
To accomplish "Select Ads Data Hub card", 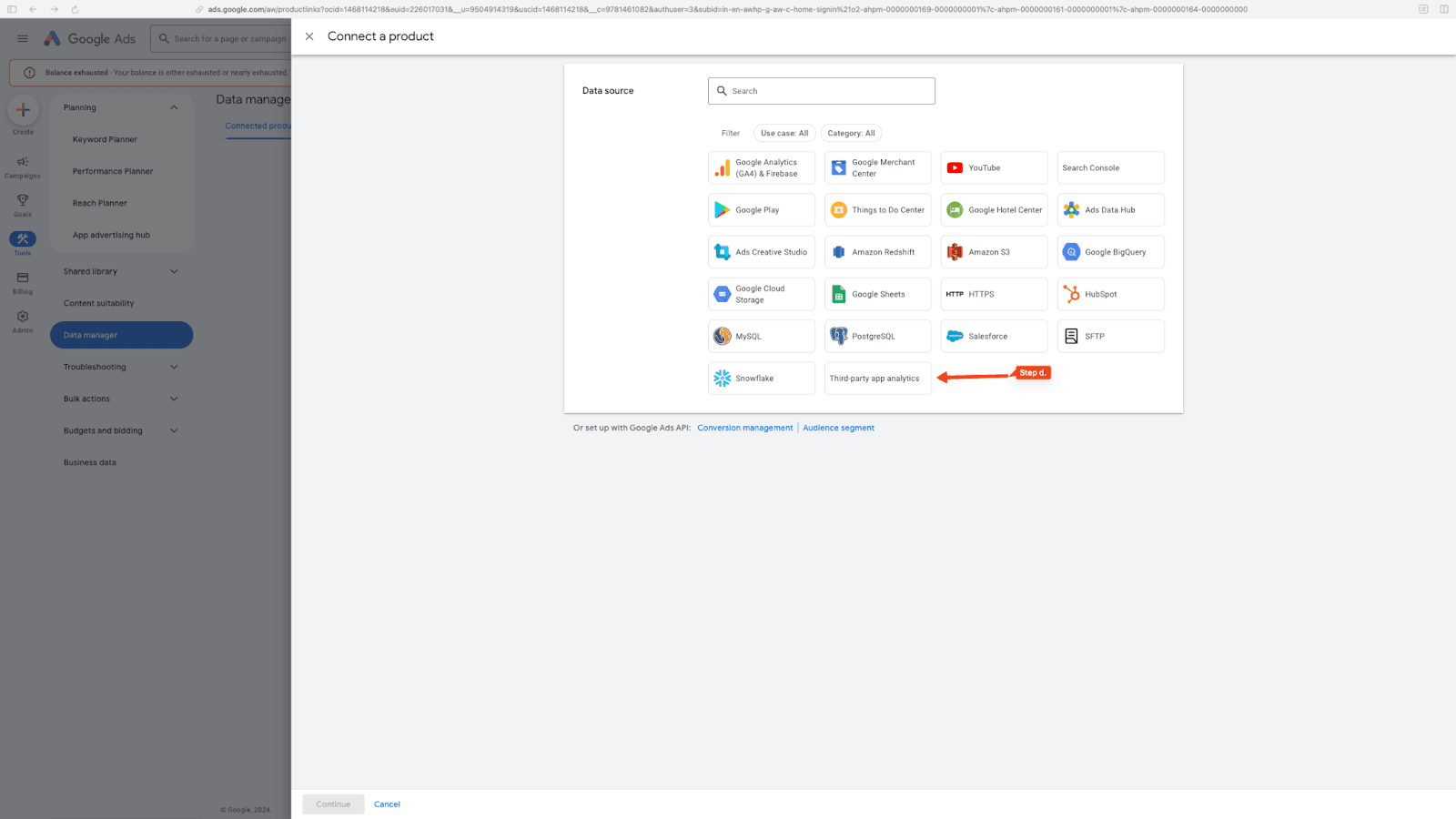I will (1111, 210).
